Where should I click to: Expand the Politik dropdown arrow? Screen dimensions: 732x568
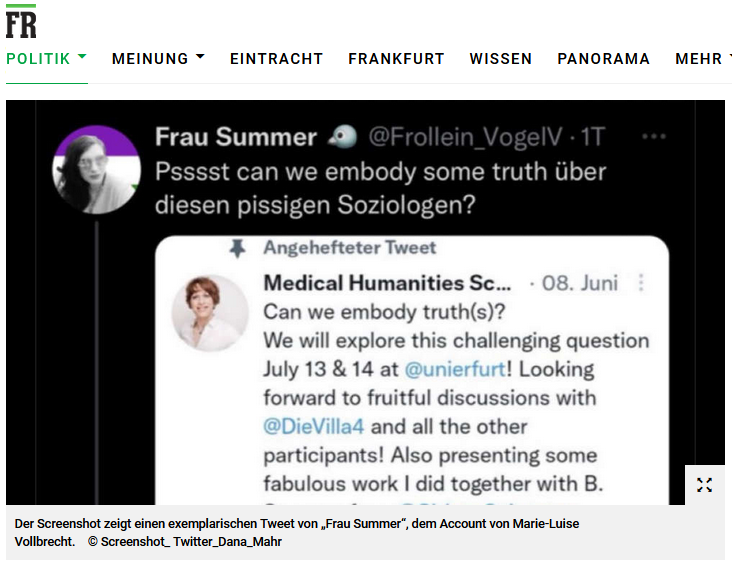coord(82,57)
